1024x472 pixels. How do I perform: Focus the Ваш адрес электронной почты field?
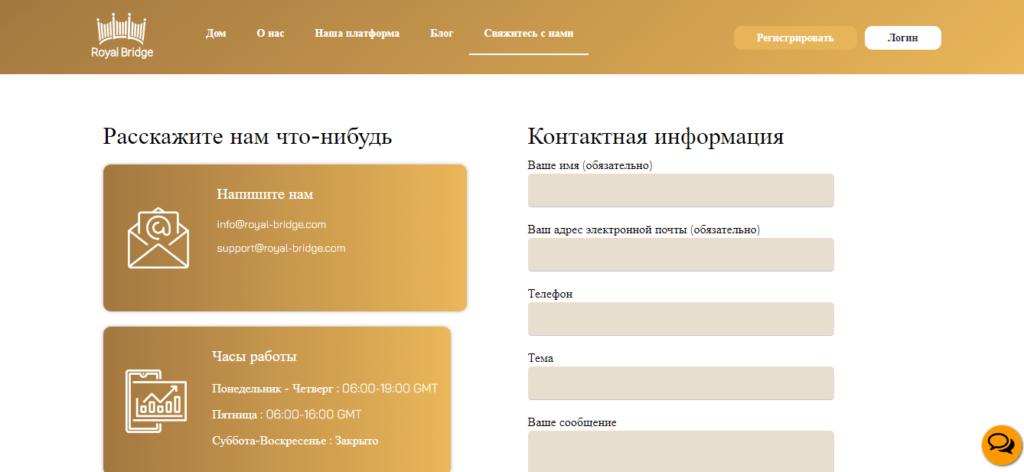click(680, 255)
